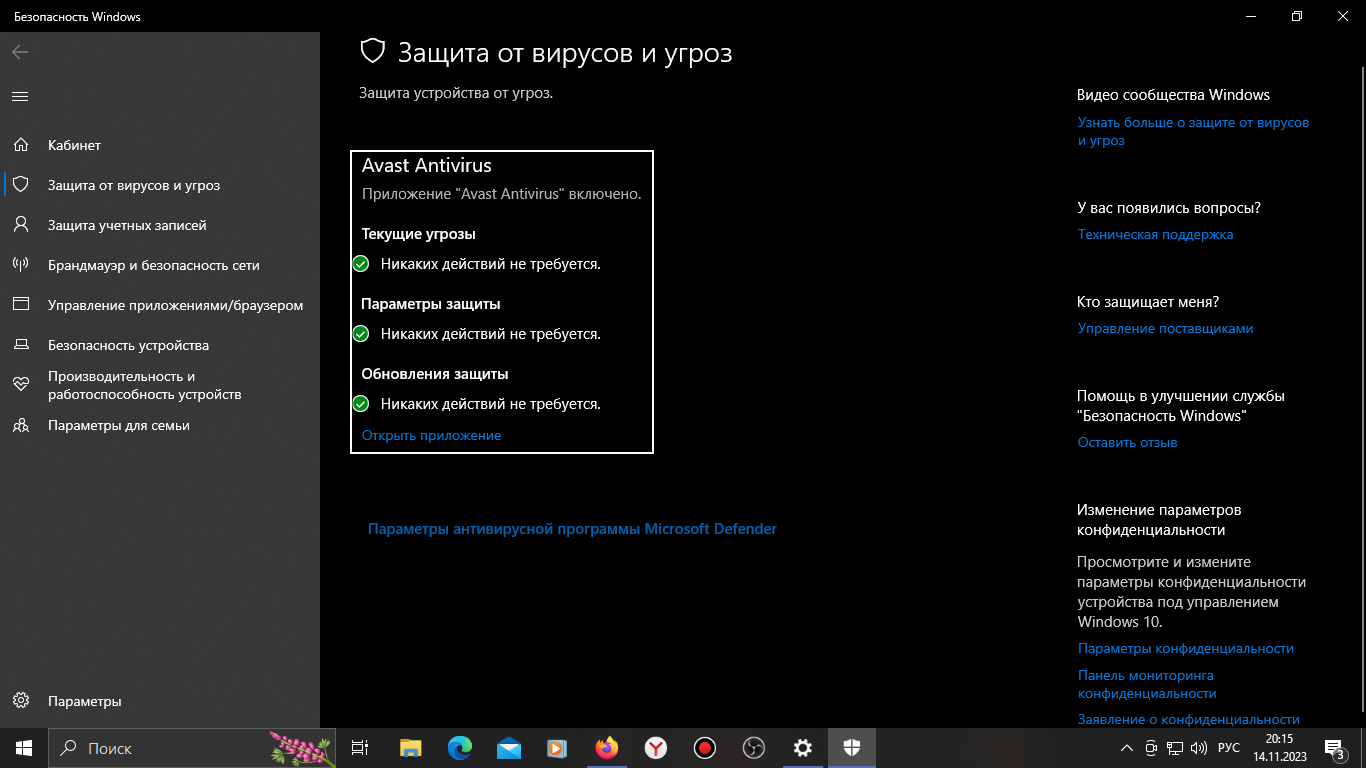The width and height of the screenshot is (1366, 768).
Task: Launch Microsoft Edge from taskbar
Action: tap(459, 748)
